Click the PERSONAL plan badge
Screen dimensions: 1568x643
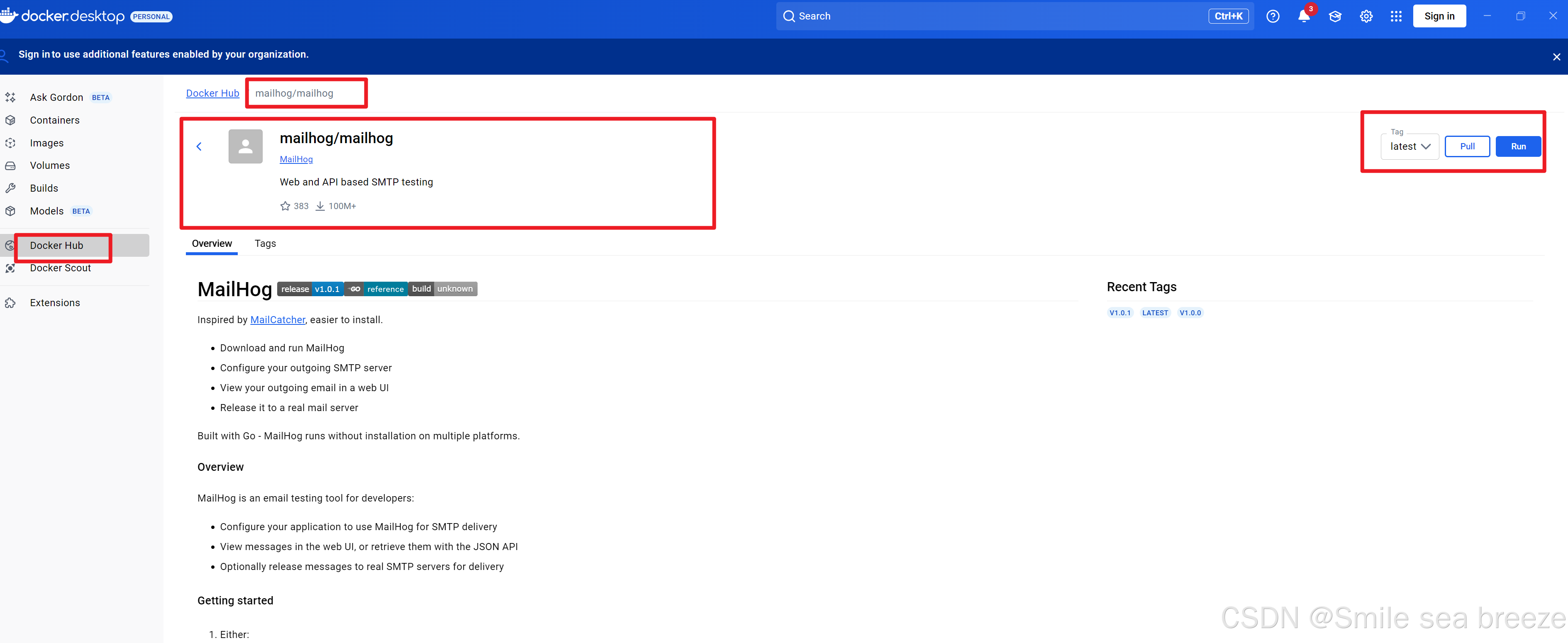pyautogui.click(x=151, y=17)
